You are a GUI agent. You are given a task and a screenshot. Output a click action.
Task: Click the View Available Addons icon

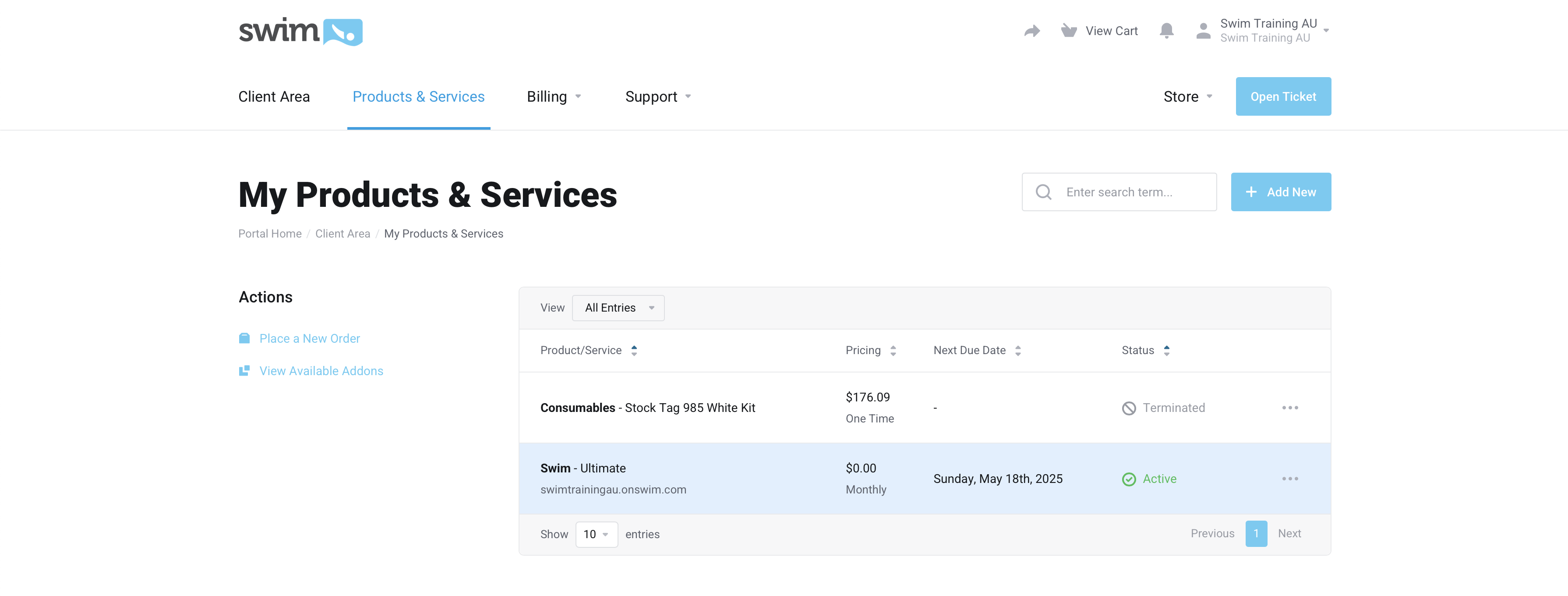coord(244,371)
